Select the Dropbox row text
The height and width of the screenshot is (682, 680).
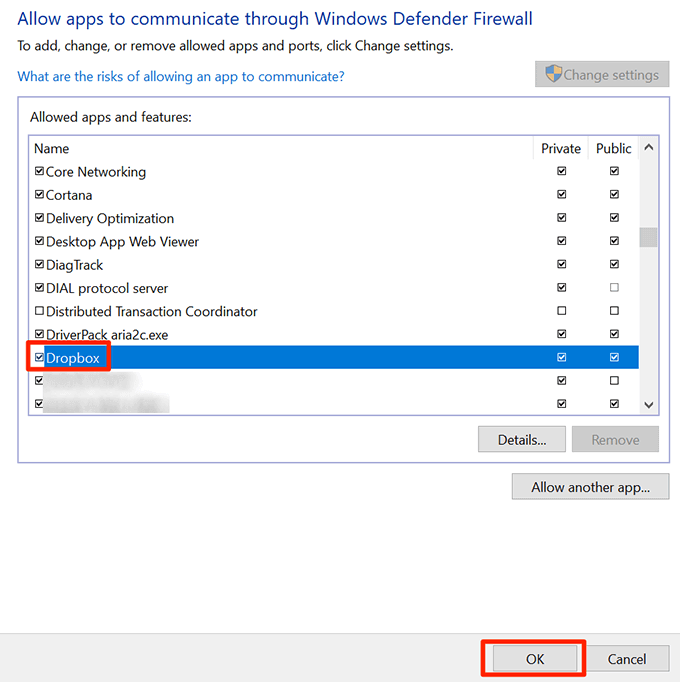point(73,358)
